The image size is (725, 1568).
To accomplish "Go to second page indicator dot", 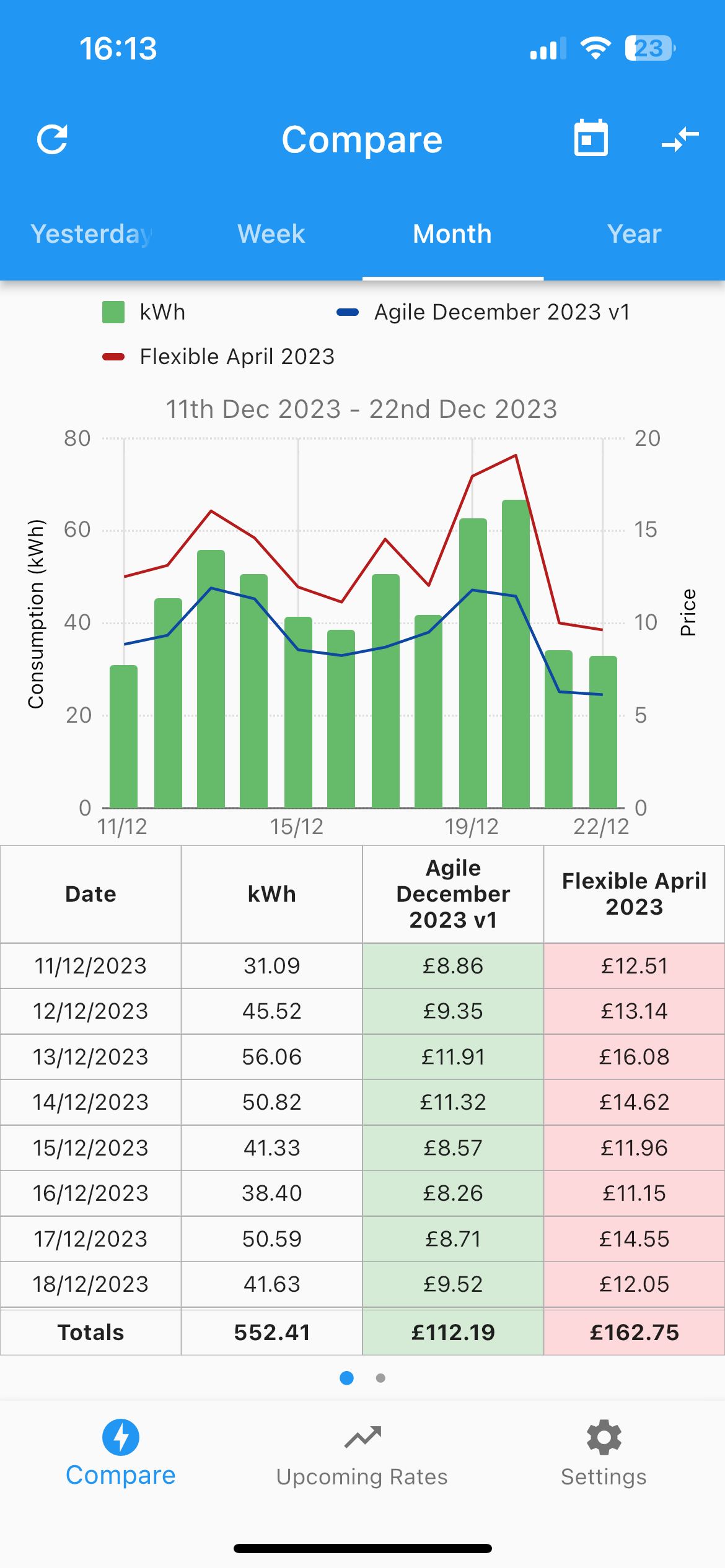I will (380, 1378).
